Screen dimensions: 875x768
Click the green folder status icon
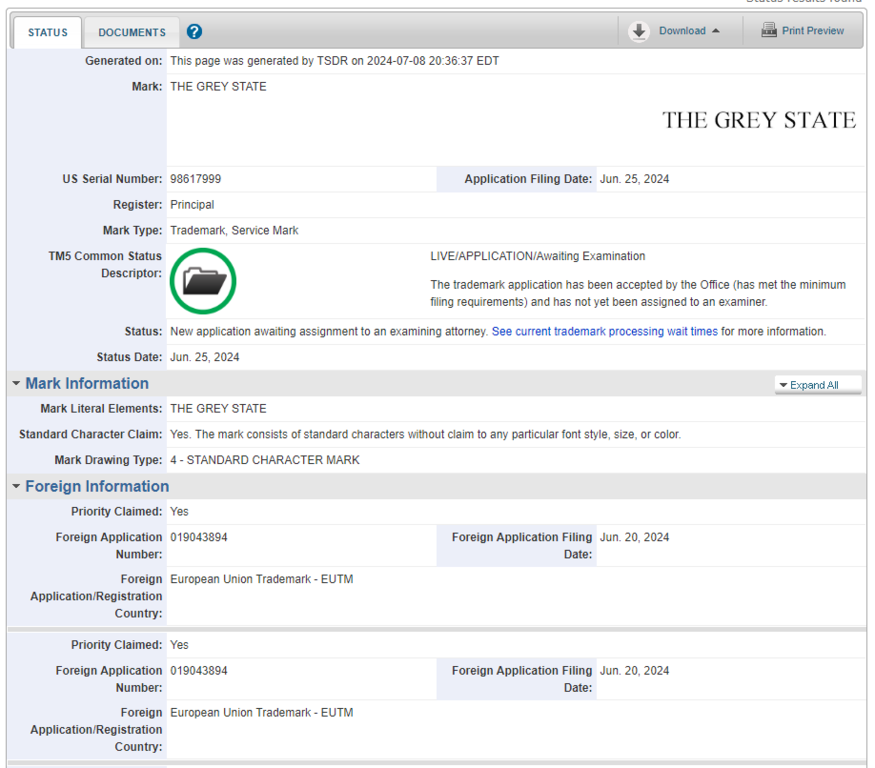203,281
